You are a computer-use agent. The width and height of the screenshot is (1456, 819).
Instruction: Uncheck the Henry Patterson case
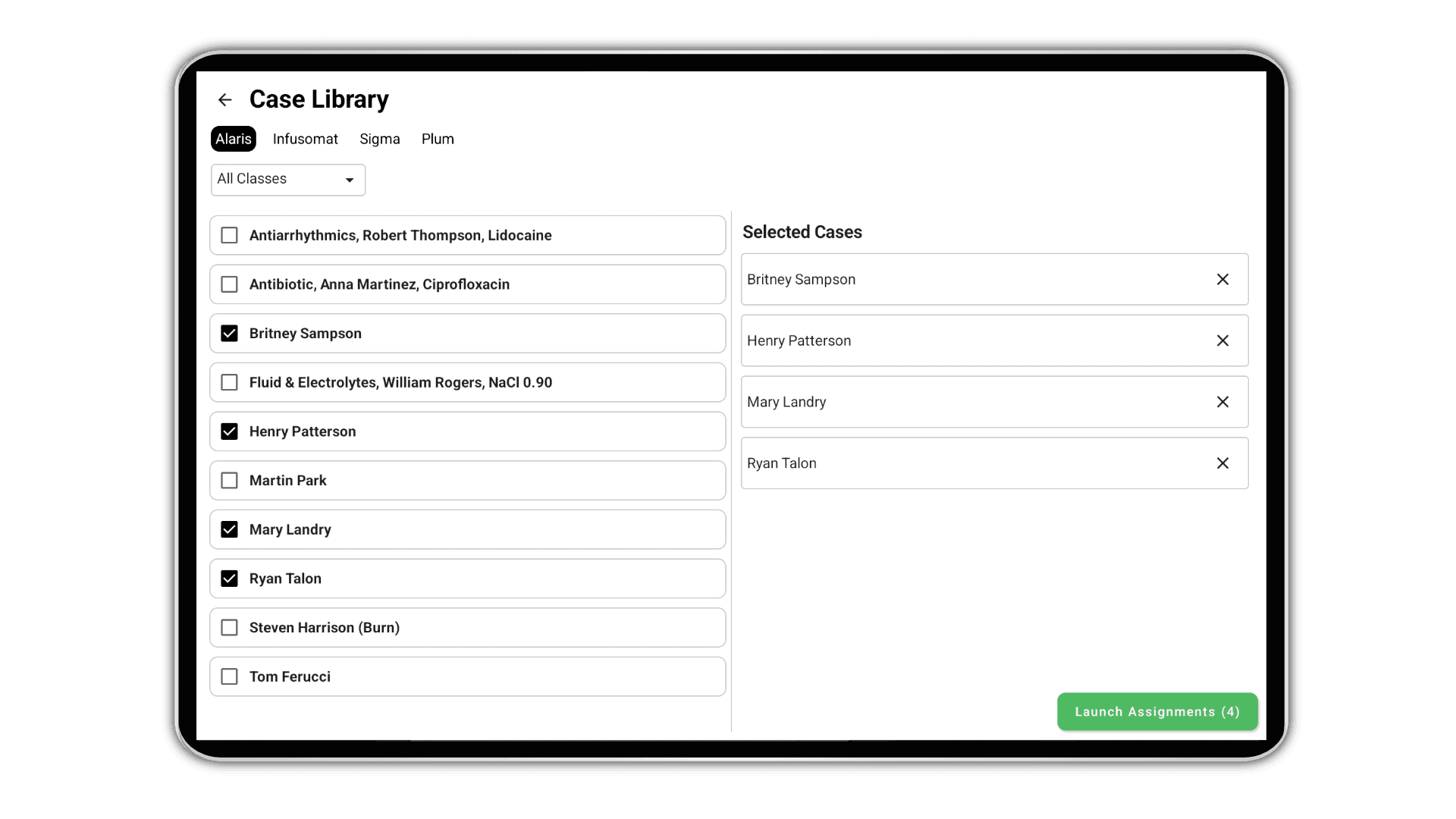click(x=229, y=431)
